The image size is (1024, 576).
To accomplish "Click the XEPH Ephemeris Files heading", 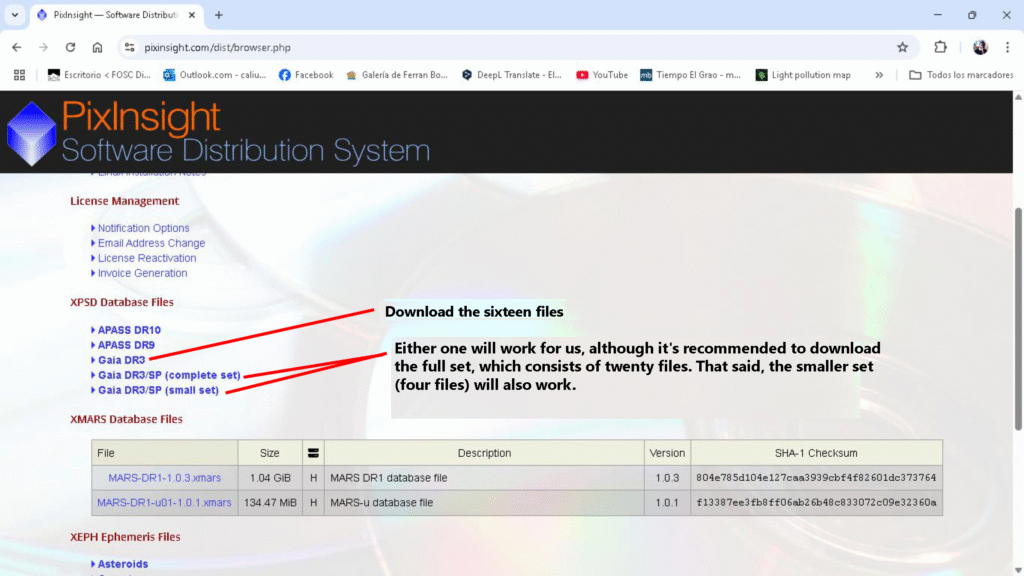I will (125, 537).
